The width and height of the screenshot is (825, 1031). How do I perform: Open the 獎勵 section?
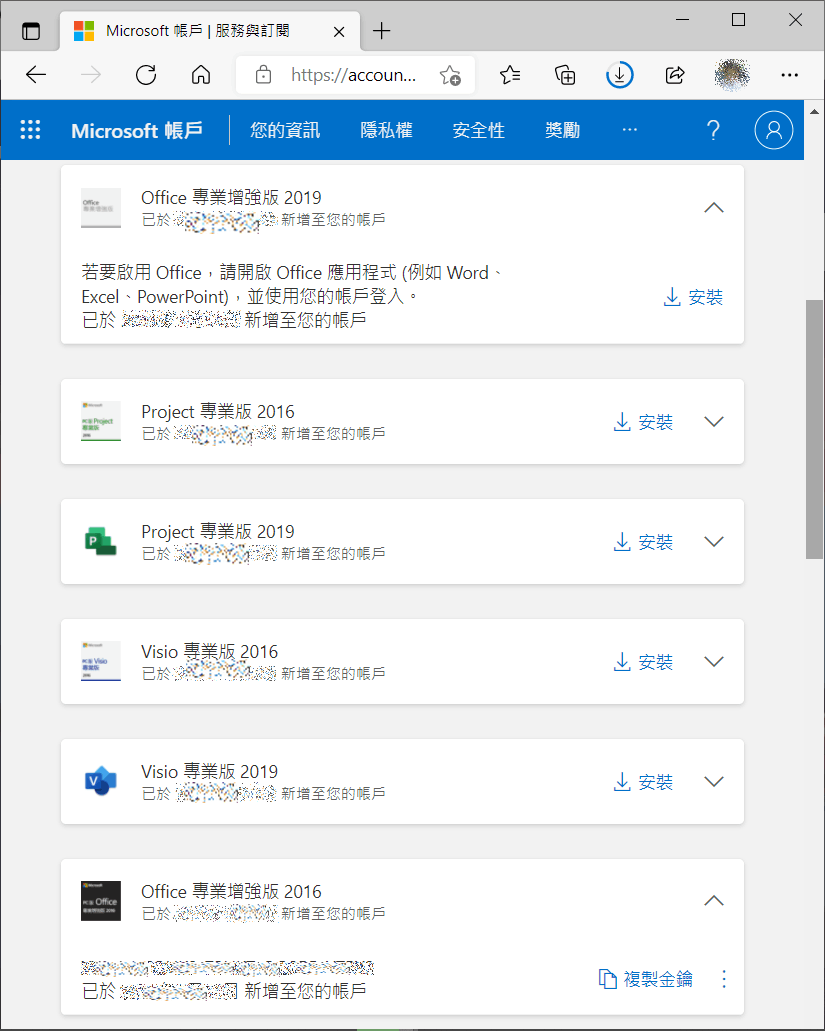tap(563, 130)
